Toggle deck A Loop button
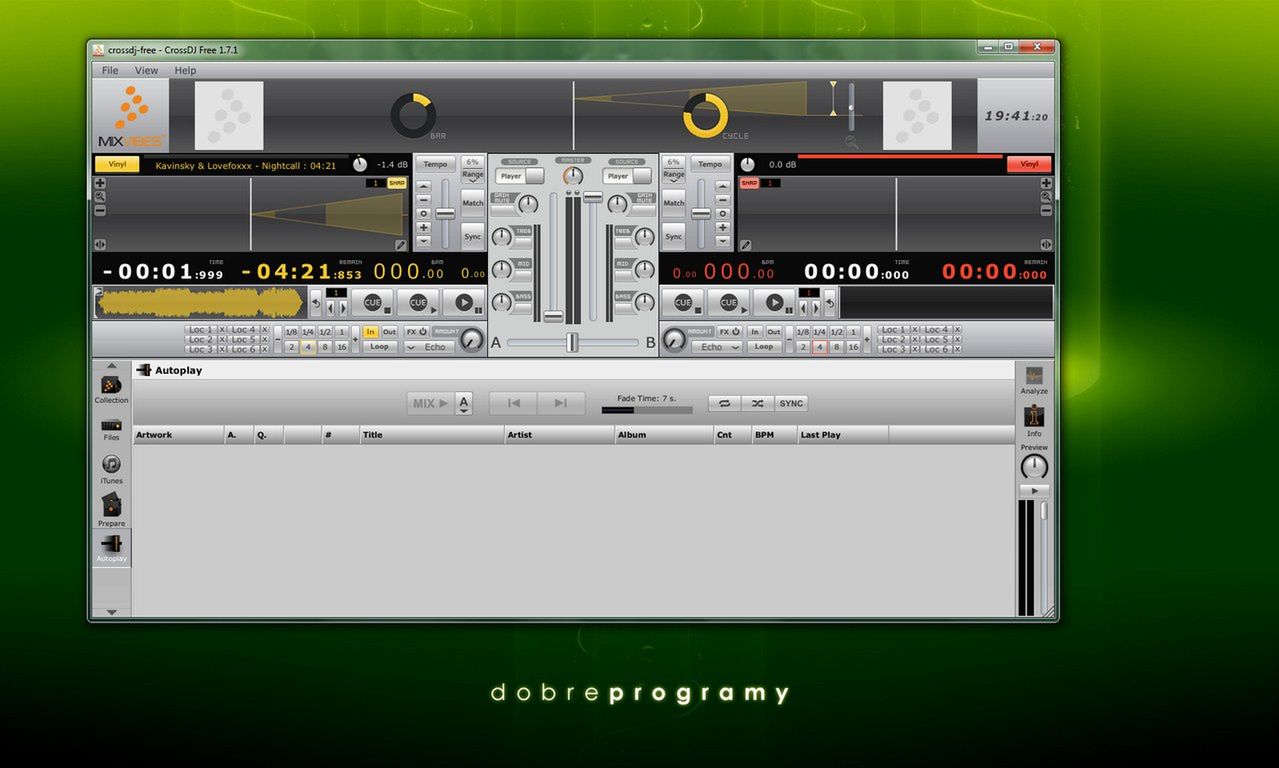Viewport: 1279px width, 768px height. [x=379, y=347]
